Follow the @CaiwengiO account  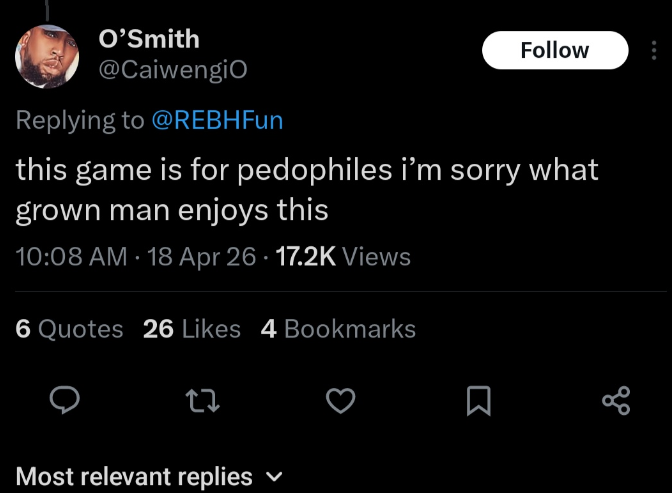pyautogui.click(x=555, y=51)
